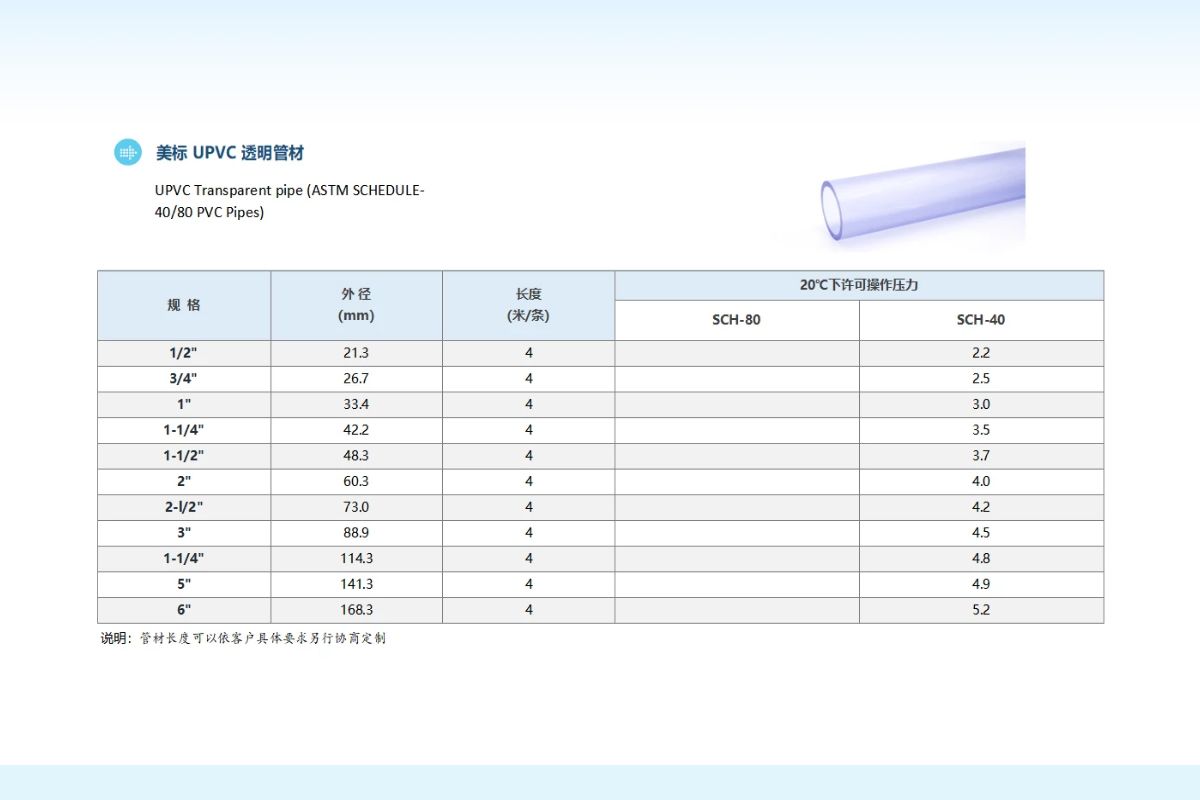The image size is (1200, 800).
Task: Click the SCH-40 sub-header
Action: (x=981, y=320)
